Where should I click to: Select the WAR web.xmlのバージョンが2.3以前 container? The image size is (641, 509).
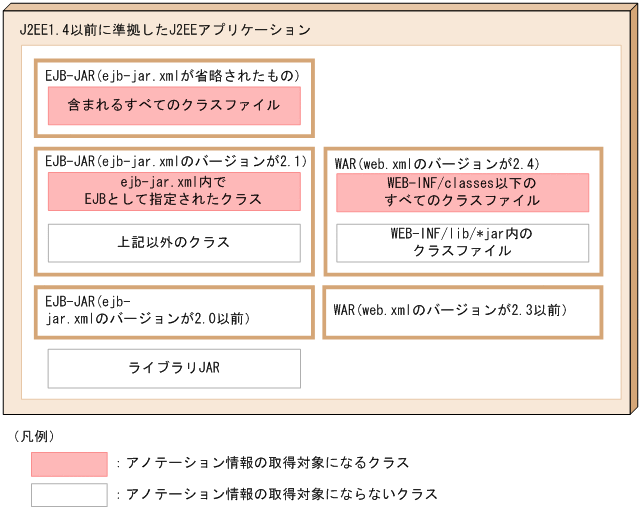(462, 311)
